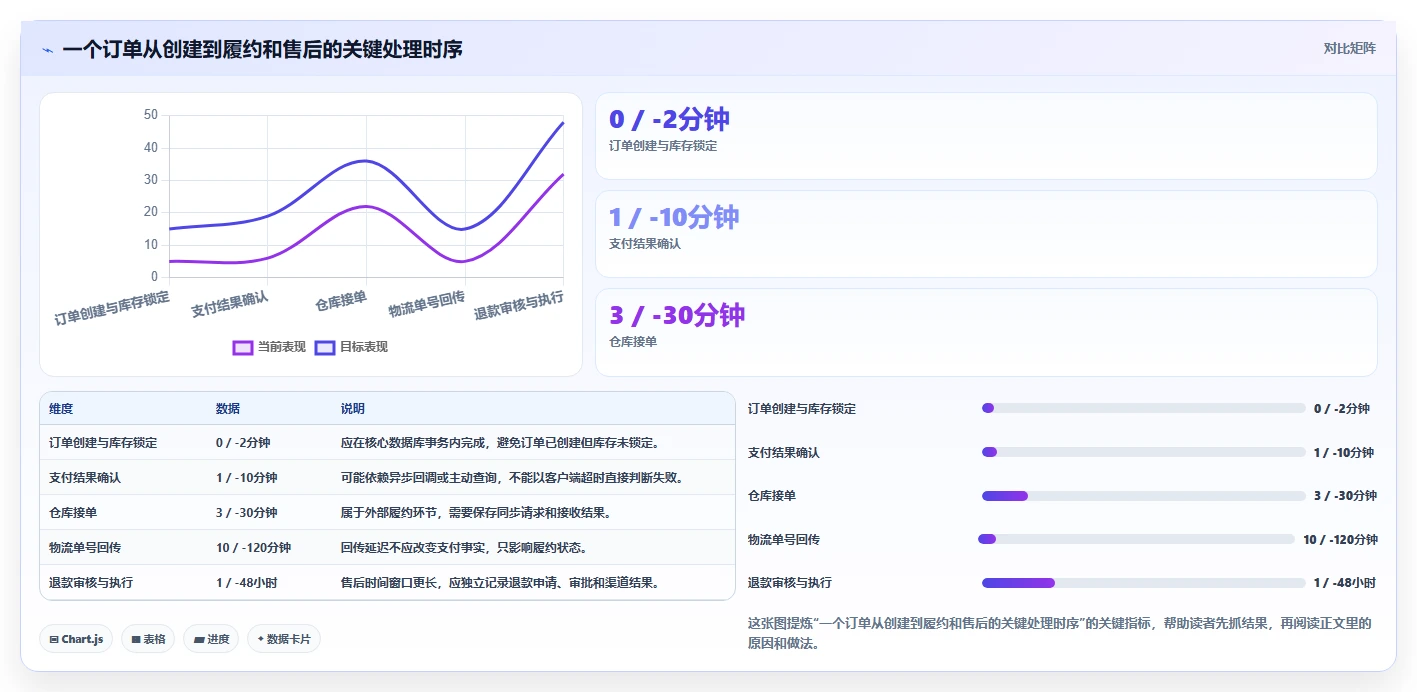Click progress value 3 / -30分钟
The image size is (1417, 692).
pos(1345,496)
